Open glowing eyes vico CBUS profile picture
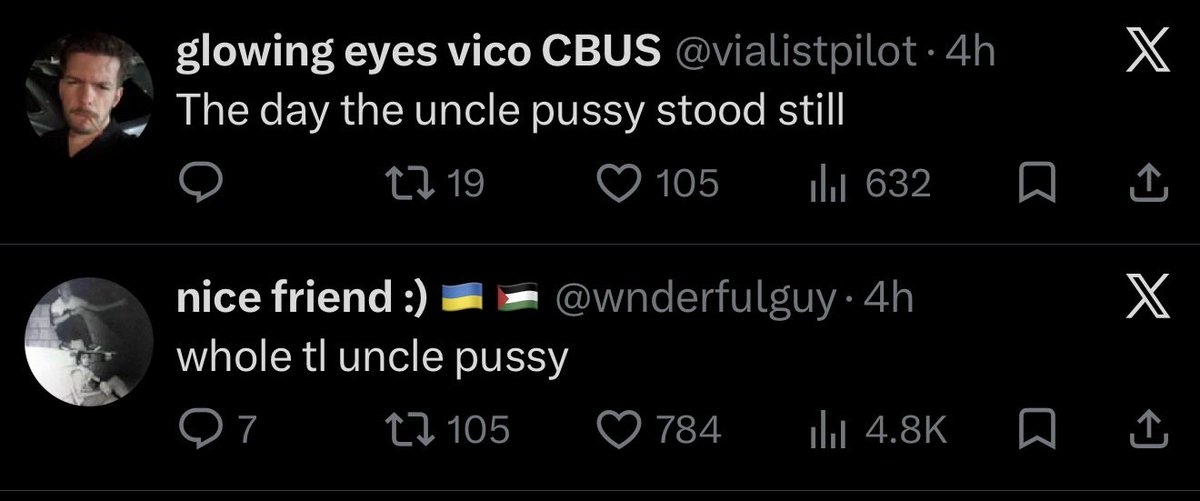The width and height of the screenshot is (1200, 501). pos(88,95)
